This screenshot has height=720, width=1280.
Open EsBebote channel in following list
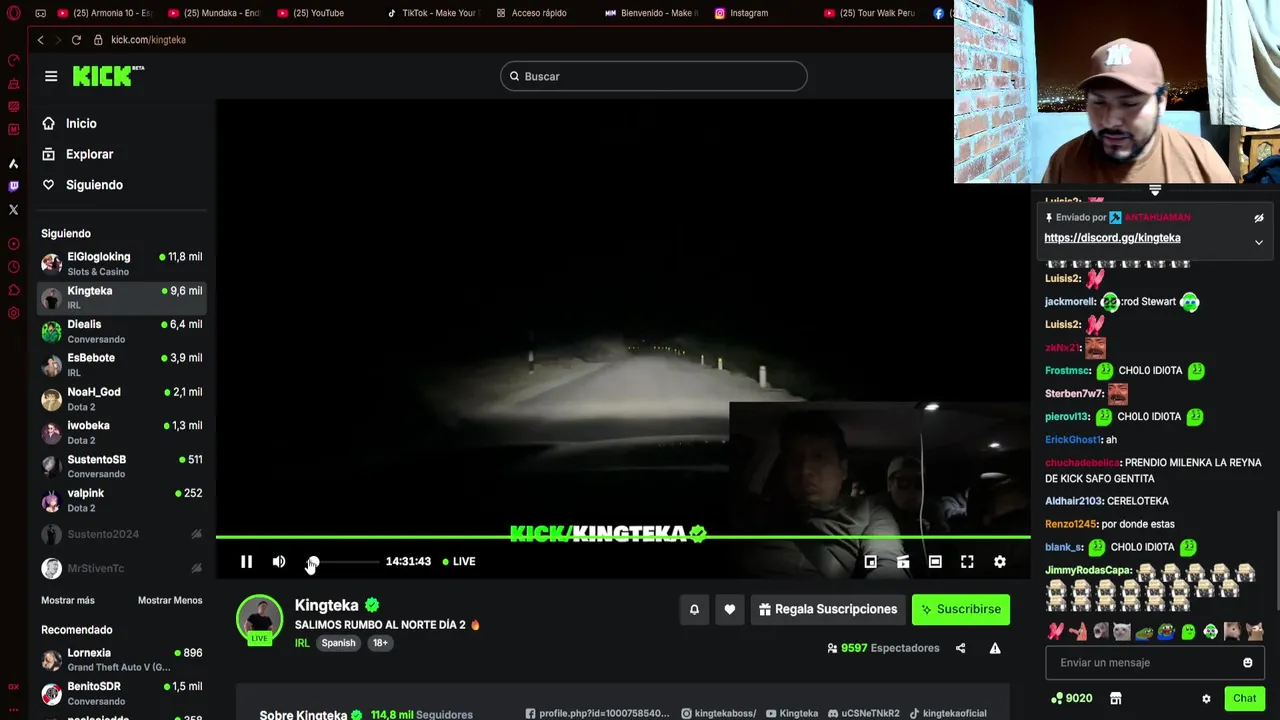(x=121, y=365)
